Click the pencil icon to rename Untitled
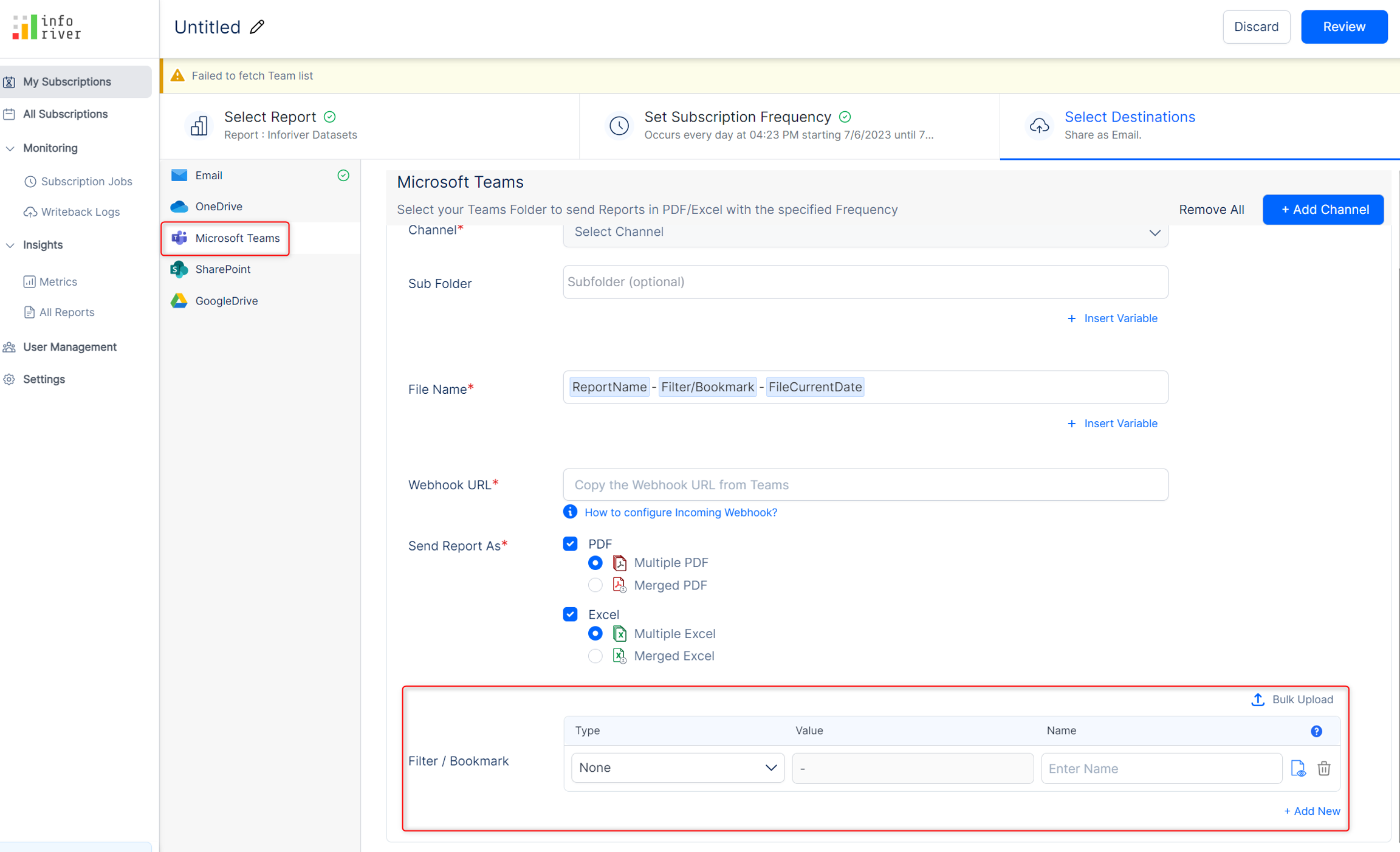 257,27
